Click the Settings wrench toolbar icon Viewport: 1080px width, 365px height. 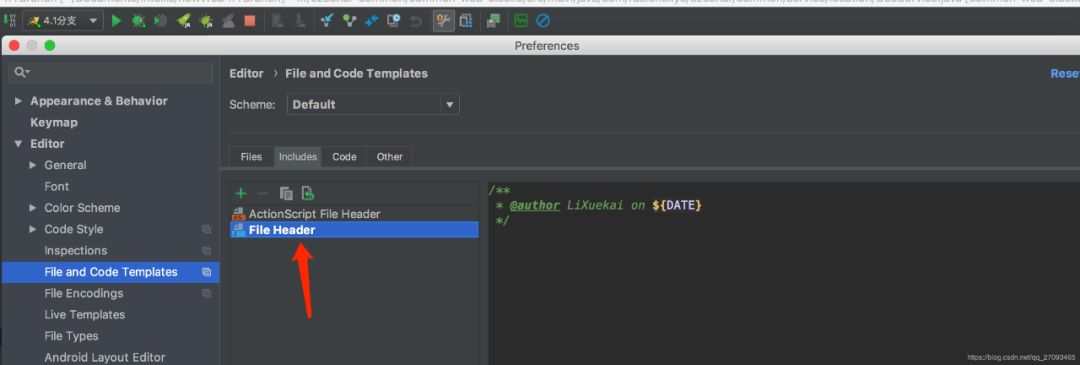[443, 21]
